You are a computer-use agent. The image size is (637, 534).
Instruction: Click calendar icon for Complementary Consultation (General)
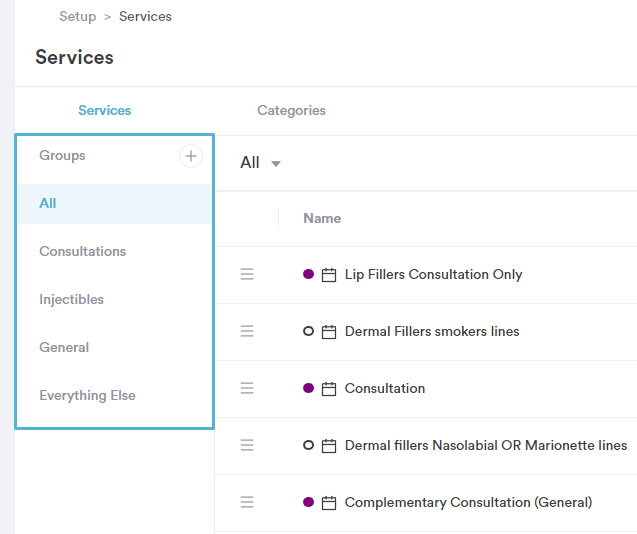click(x=329, y=503)
